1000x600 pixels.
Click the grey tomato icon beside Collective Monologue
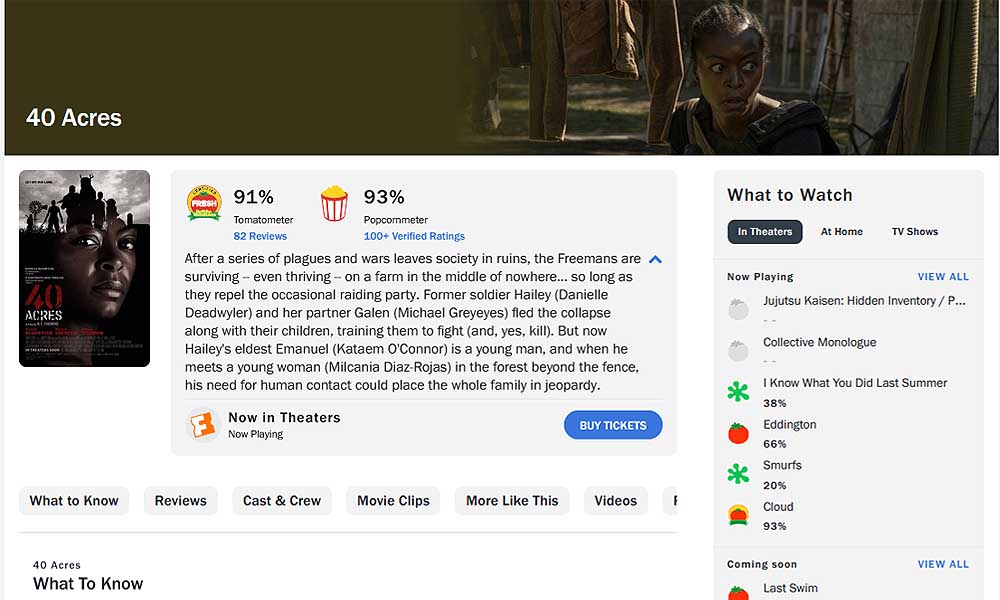click(x=738, y=350)
